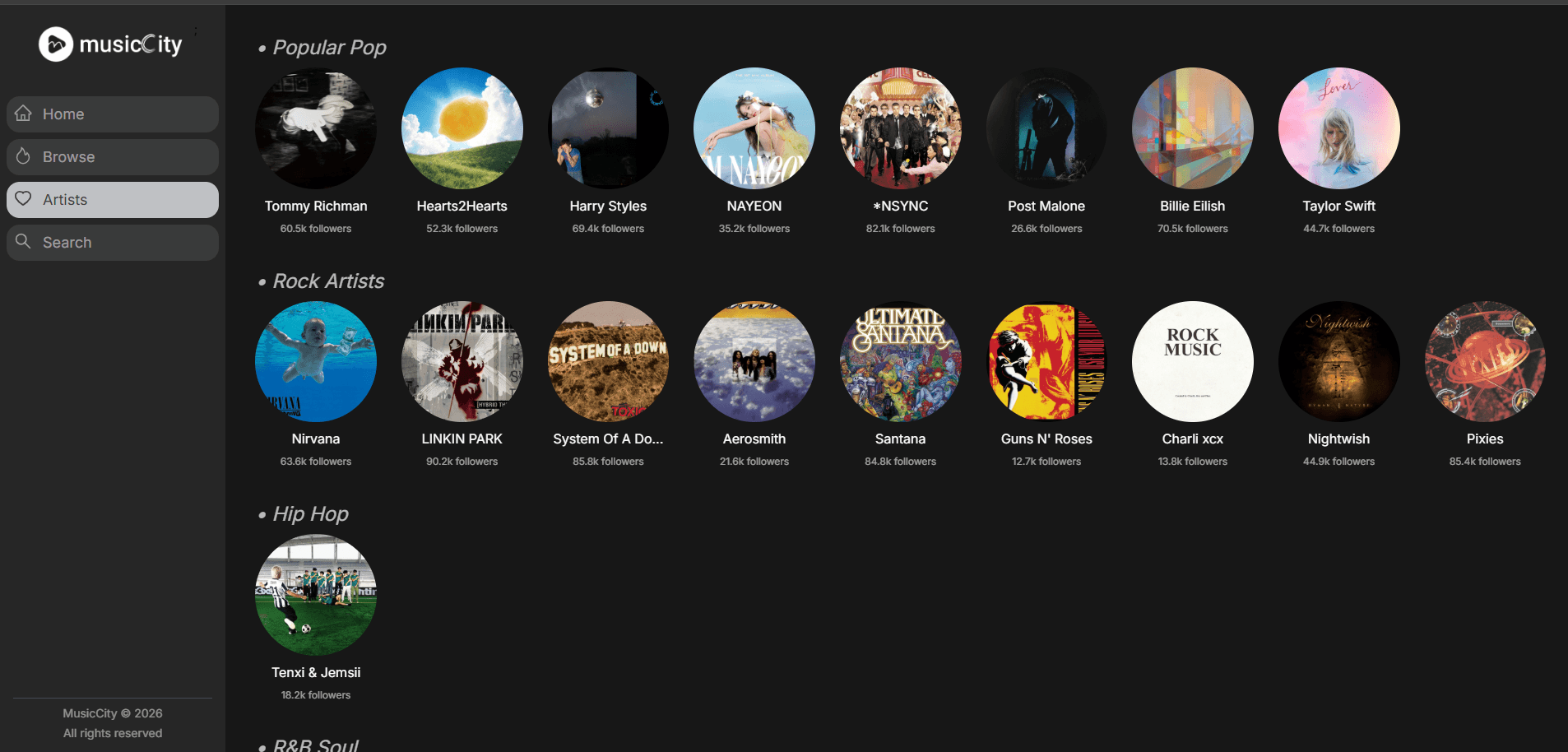Click the System Of A Do... name link
The image size is (1568, 752).
click(x=608, y=439)
